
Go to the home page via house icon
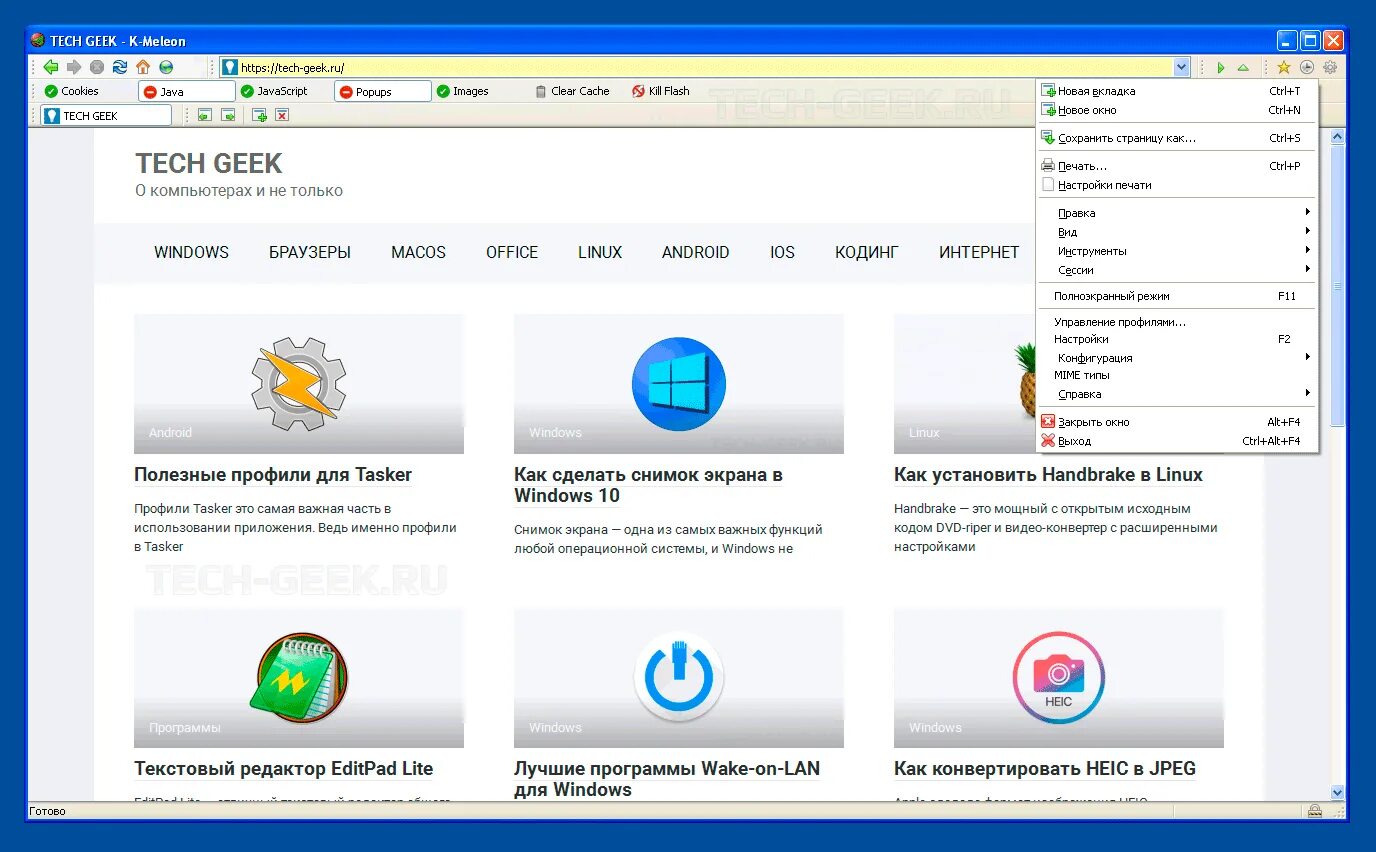pos(143,67)
